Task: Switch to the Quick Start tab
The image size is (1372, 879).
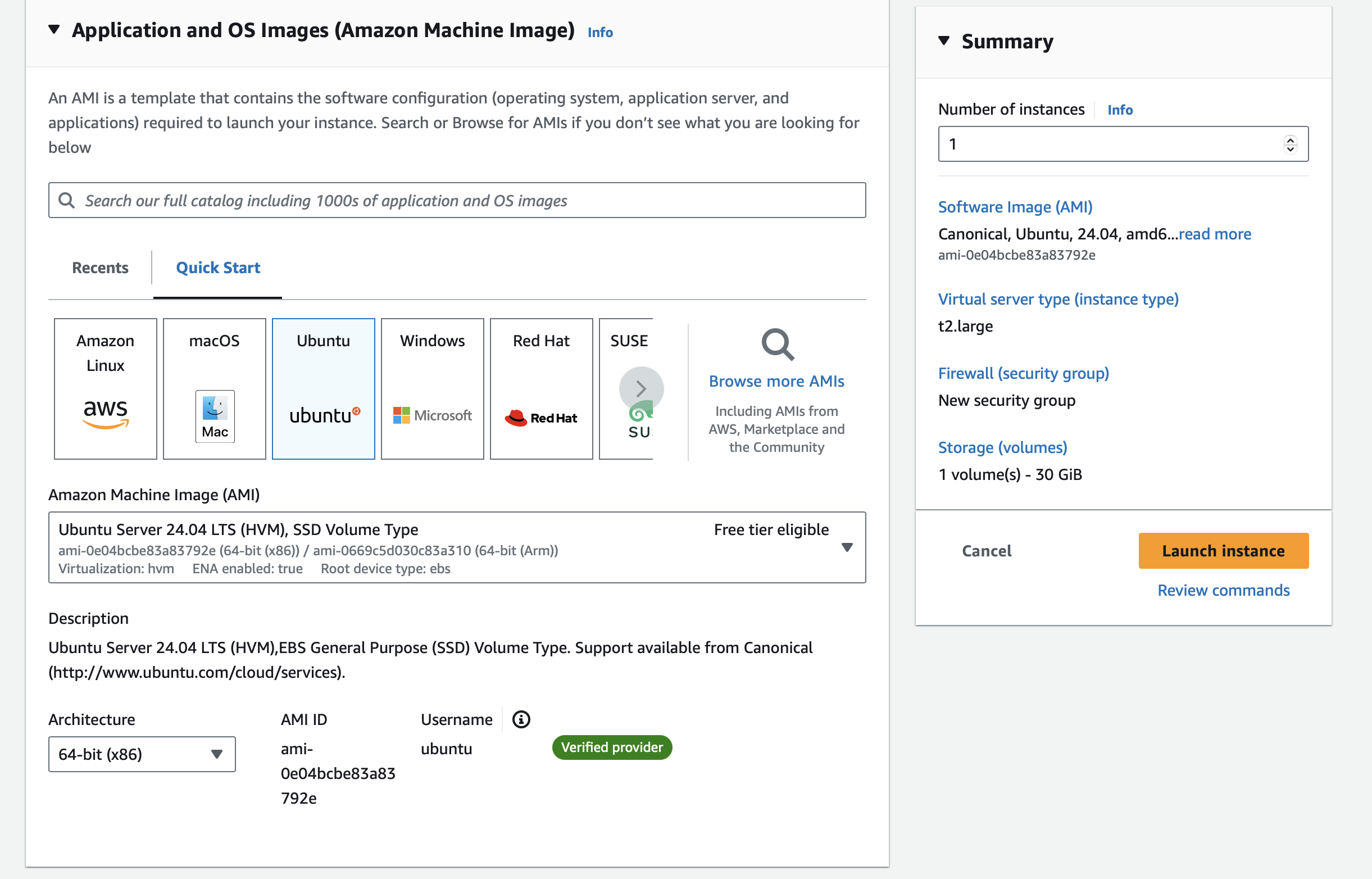Action: pyautogui.click(x=217, y=268)
